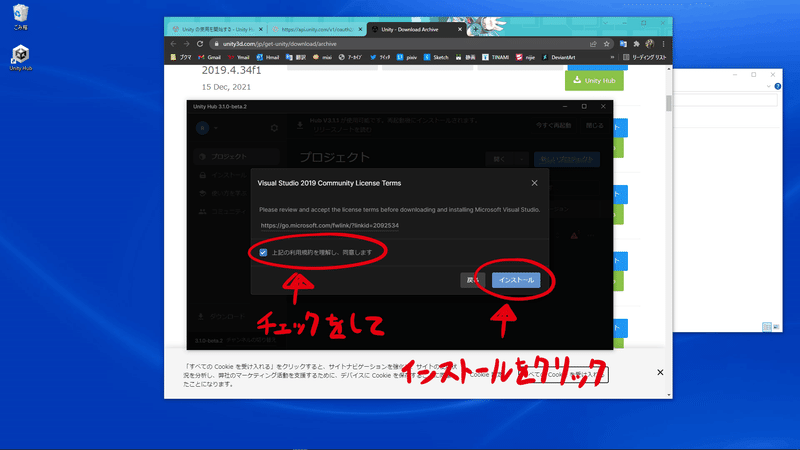
Task: Expand the chevron in the background window
Action: click(768, 86)
